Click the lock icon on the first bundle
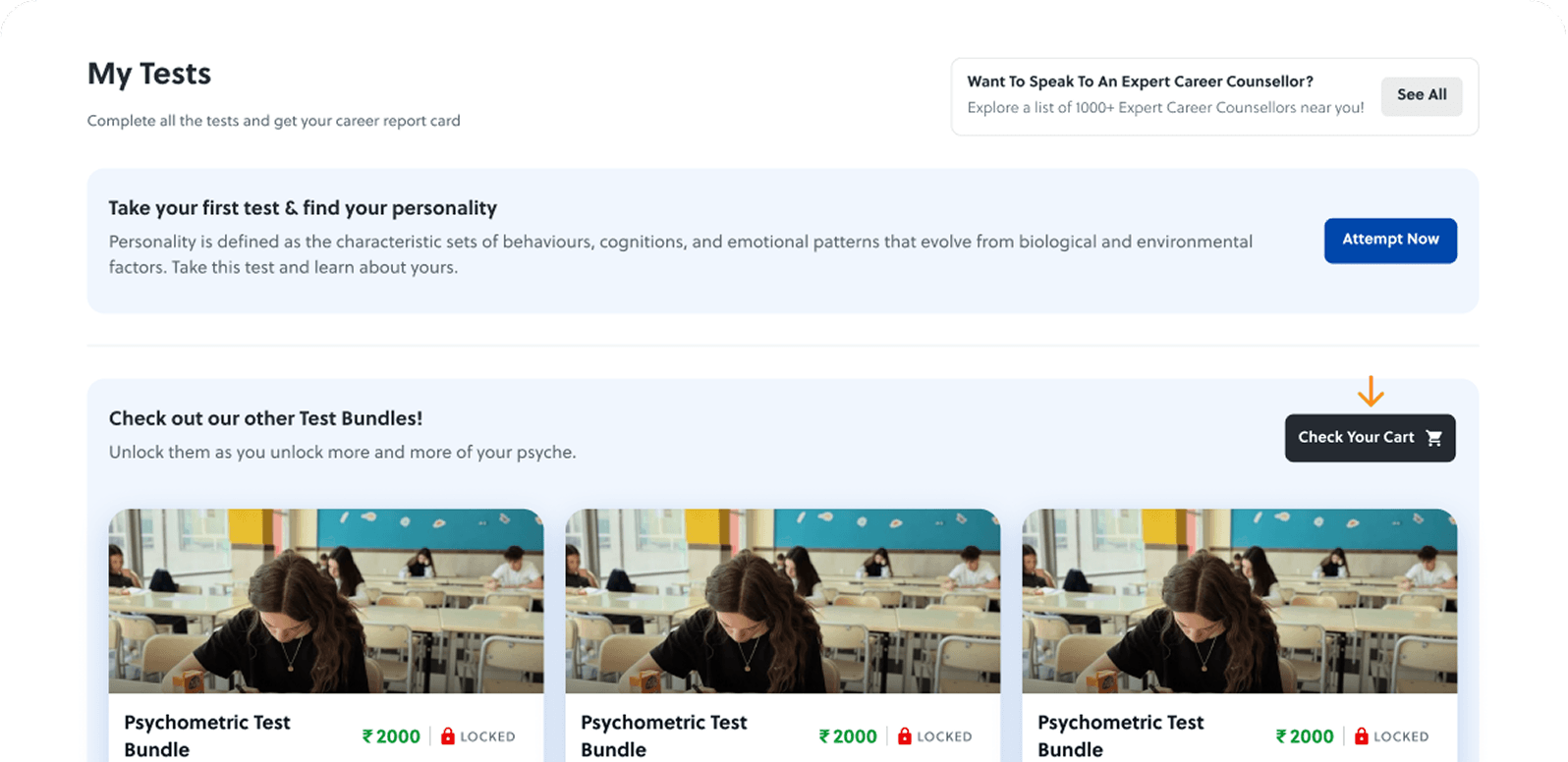This screenshot has width=1568, height=762. (x=448, y=735)
